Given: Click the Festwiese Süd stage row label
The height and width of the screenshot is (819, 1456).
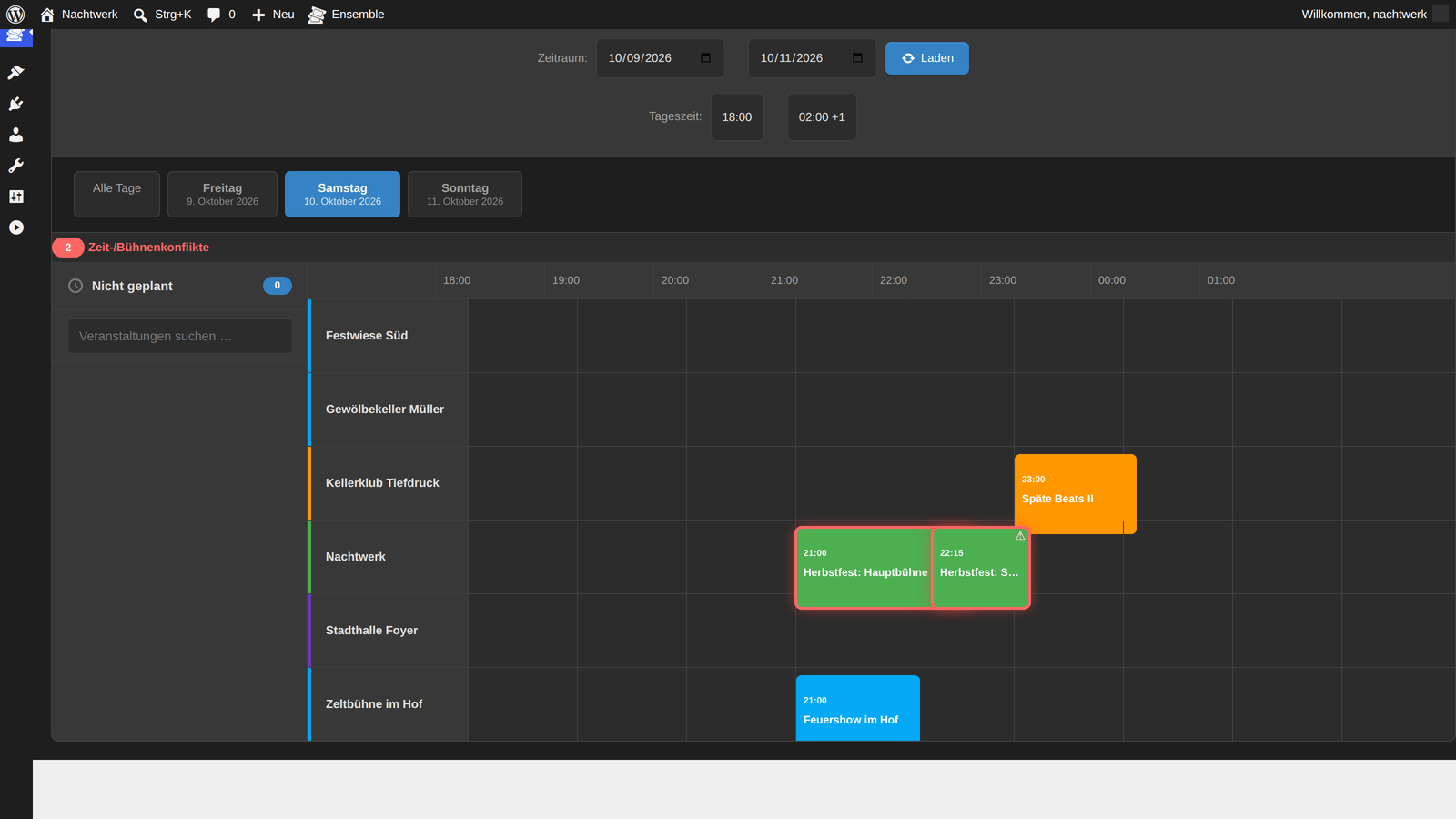Looking at the screenshot, I should [367, 336].
